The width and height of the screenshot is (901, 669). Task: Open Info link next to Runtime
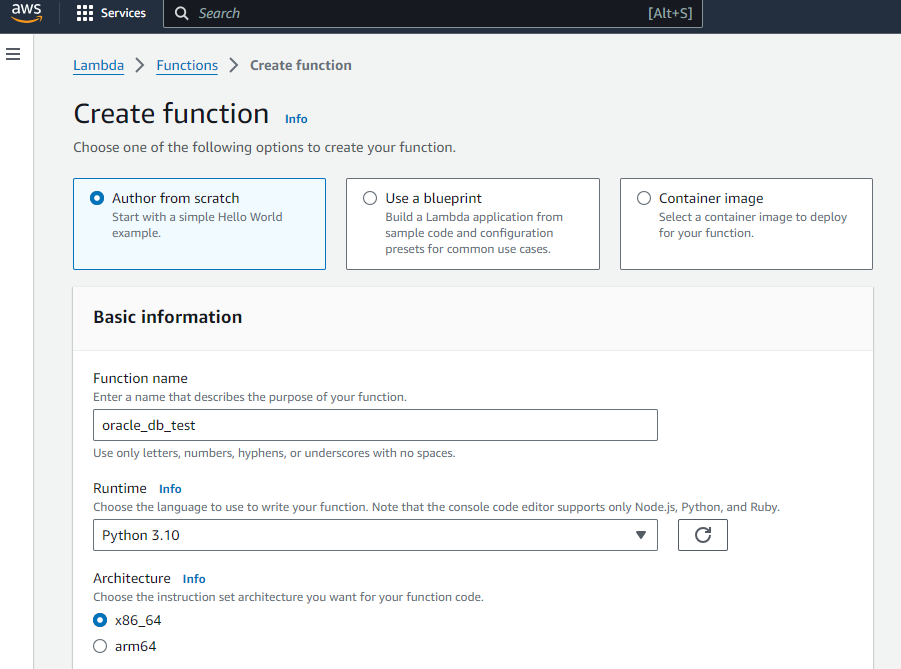(170, 489)
